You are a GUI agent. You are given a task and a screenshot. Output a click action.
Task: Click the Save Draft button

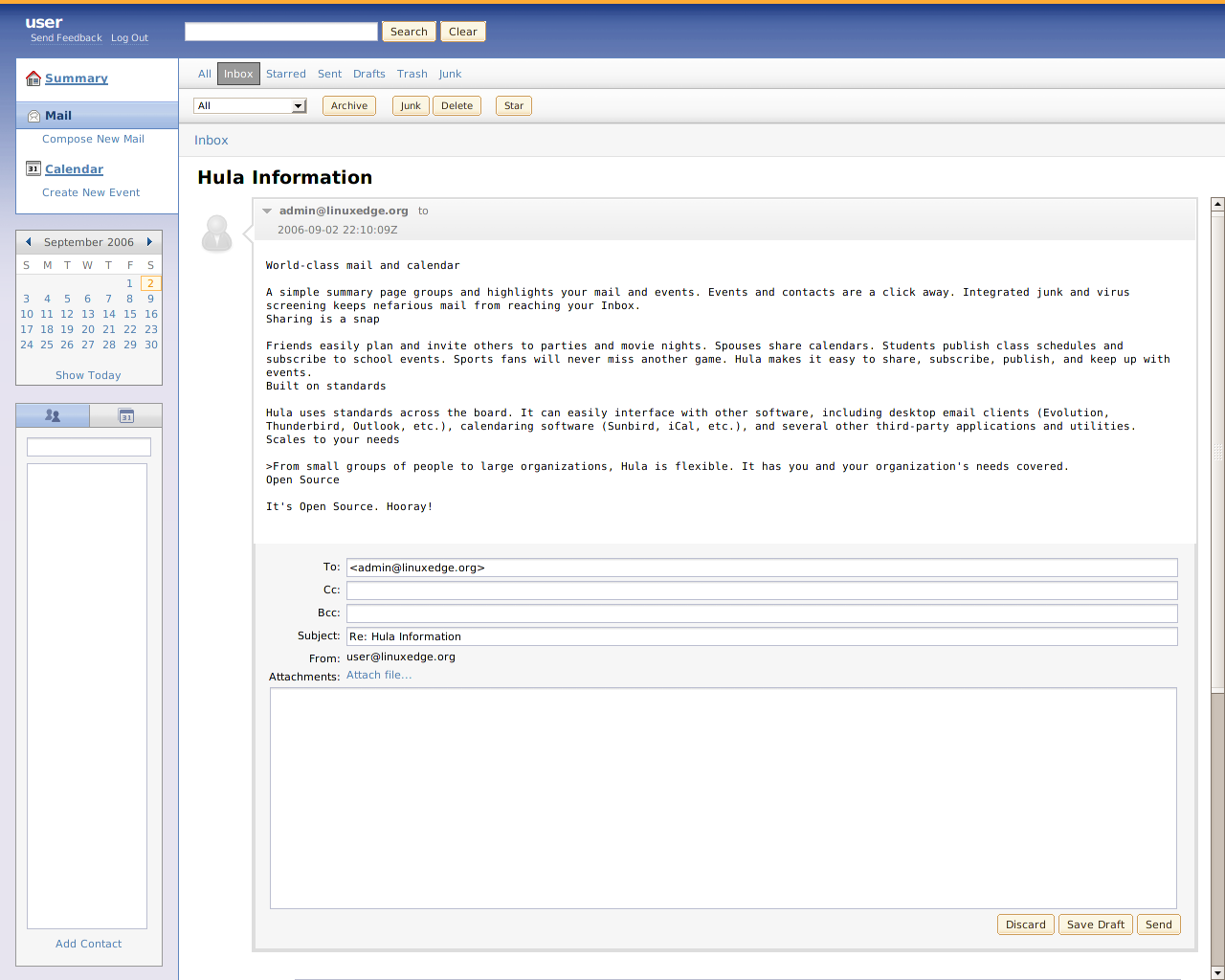[x=1095, y=924]
